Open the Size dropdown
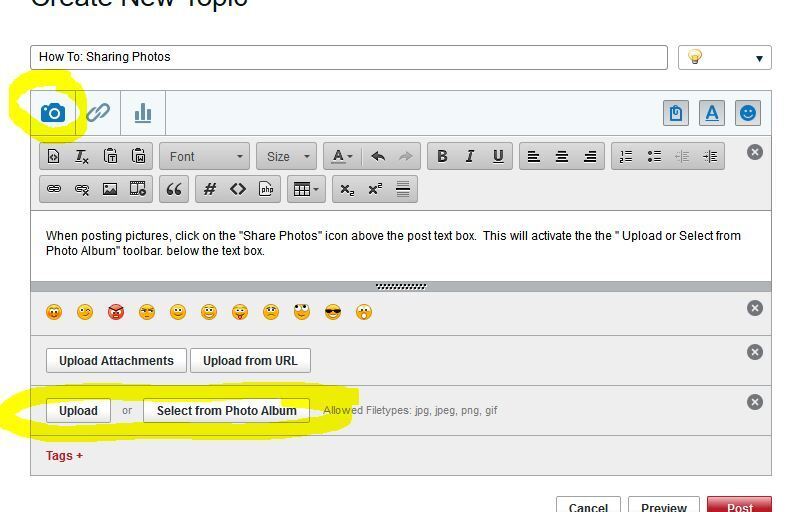Image resolution: width=796 pixels, height=512 pixels. pos(286,156)
